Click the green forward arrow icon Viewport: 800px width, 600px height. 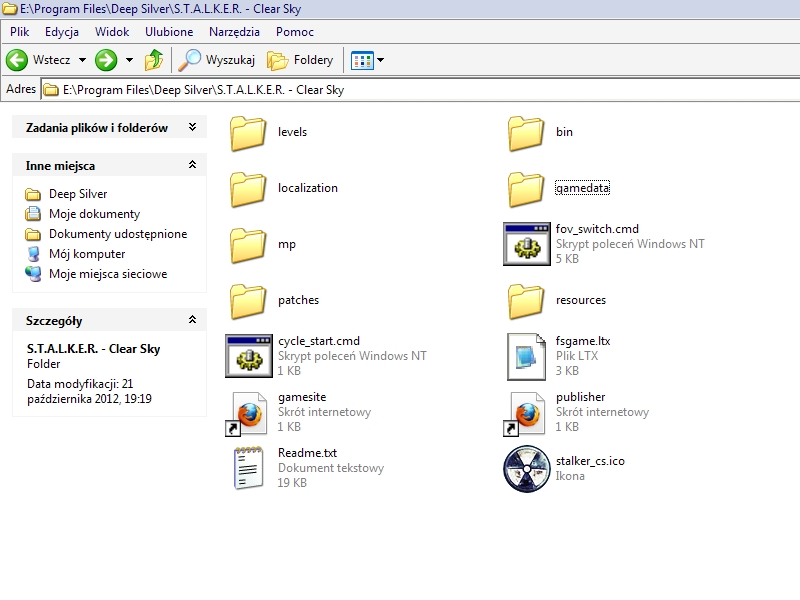click(106, 60)
